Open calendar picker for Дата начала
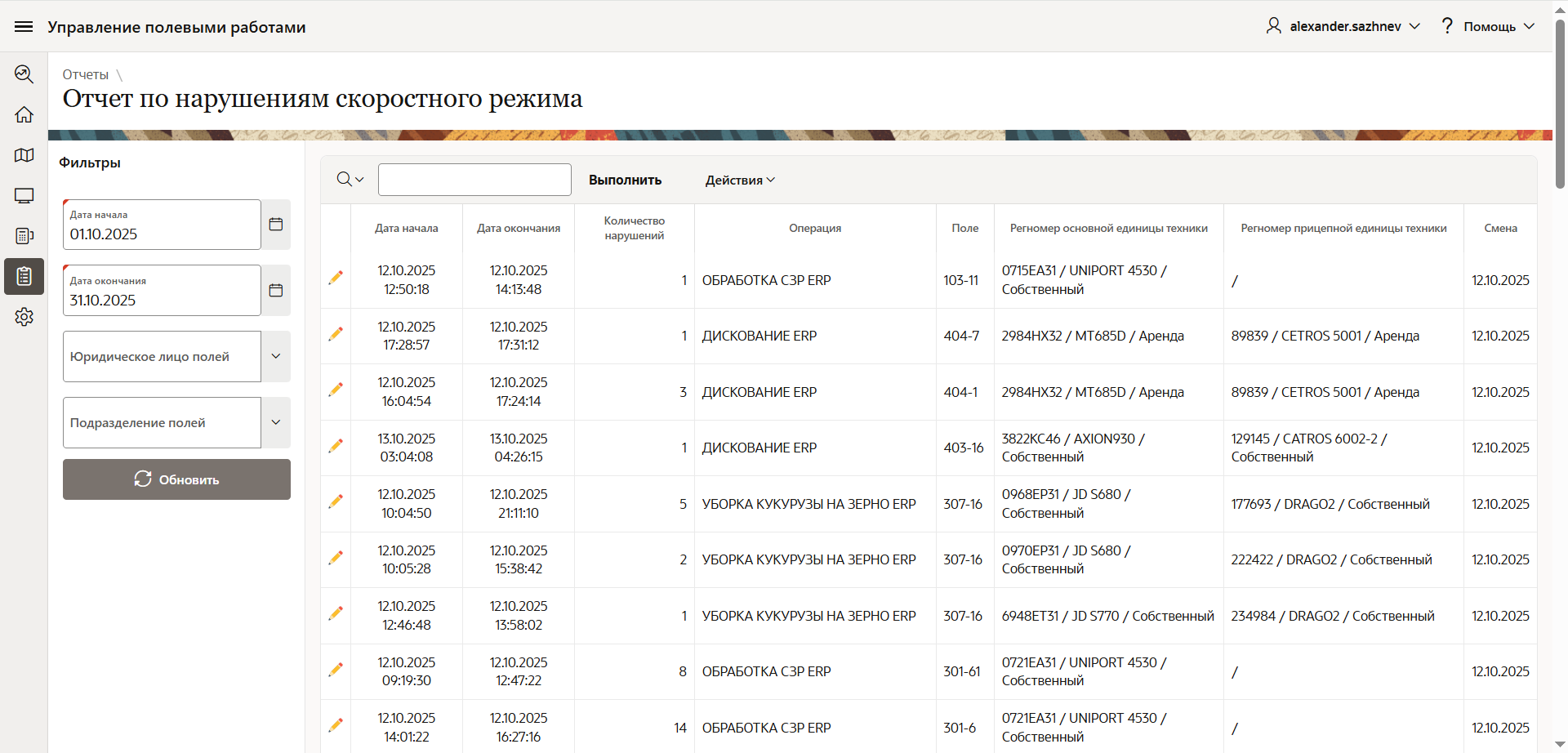Image resolution: width=1568 pixels, height=753 pixels. tap(276, 225)
